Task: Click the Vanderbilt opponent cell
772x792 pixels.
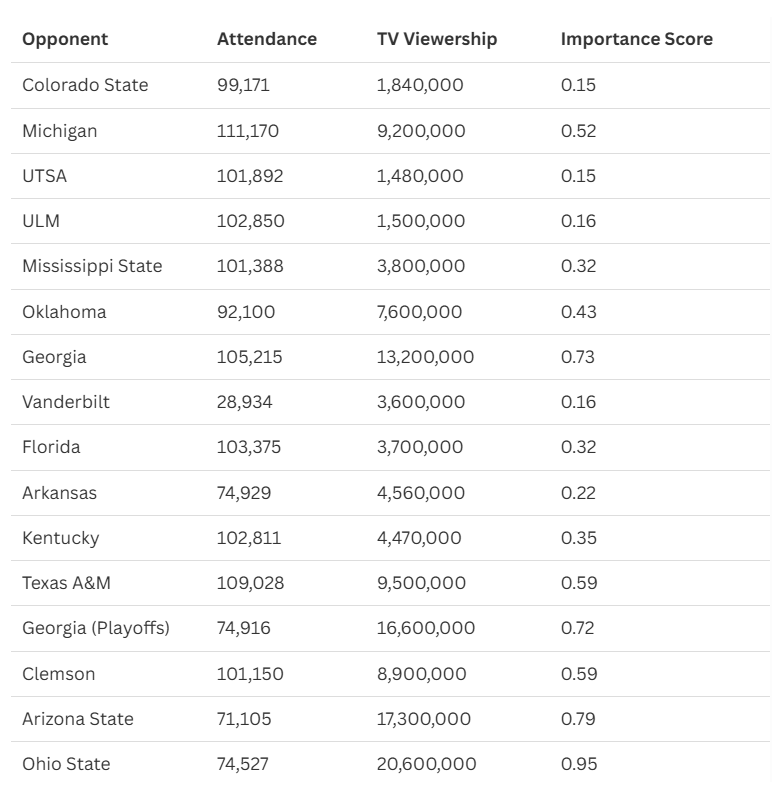Action: coord(66,402)
